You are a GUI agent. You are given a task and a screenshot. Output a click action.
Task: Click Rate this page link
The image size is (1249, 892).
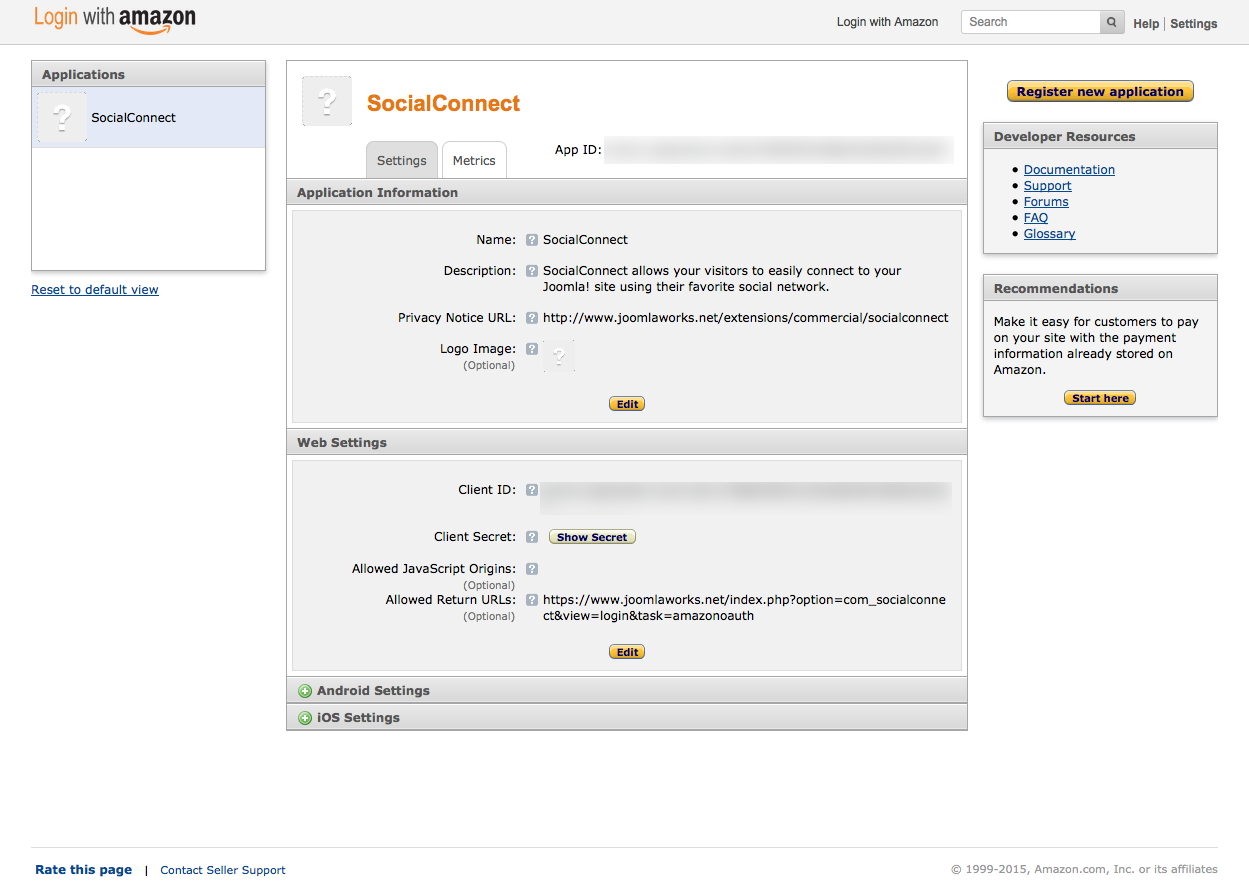84,870
